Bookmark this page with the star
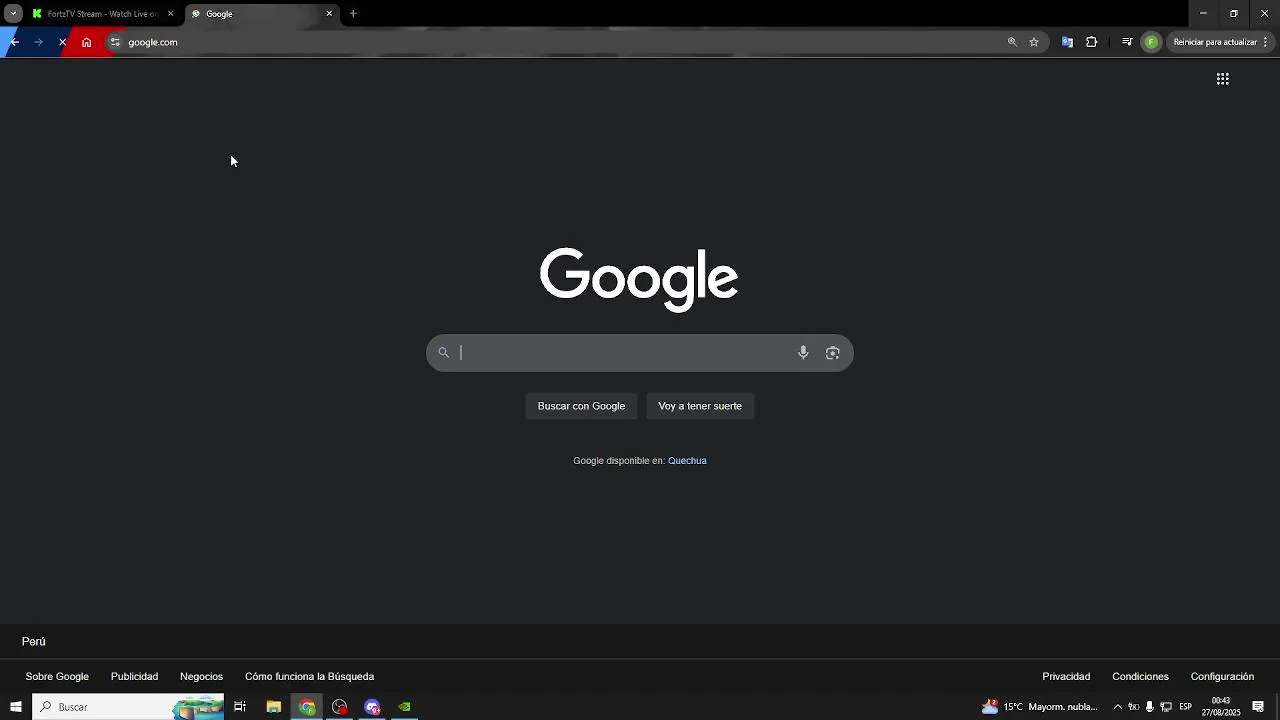Image resolution: width=1280 pixels, height=720 pixels. click(1034, 42)
